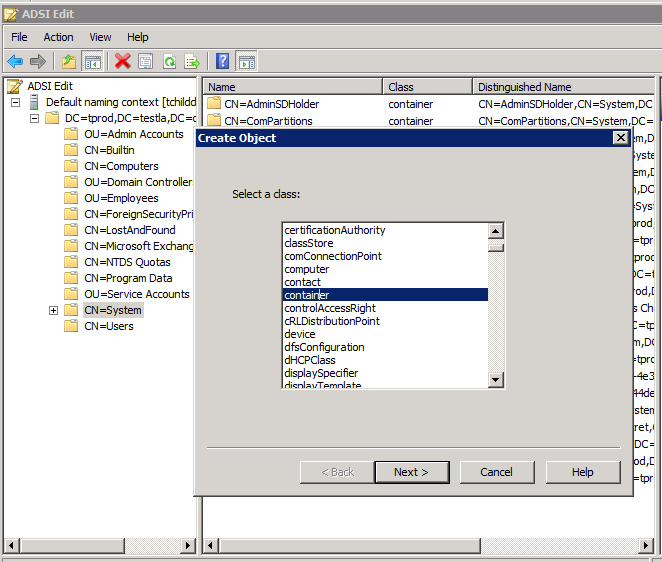Screen dimensions: 662x562
Task: Click the Refresh toolbar icon
Action: pos(169,62)
